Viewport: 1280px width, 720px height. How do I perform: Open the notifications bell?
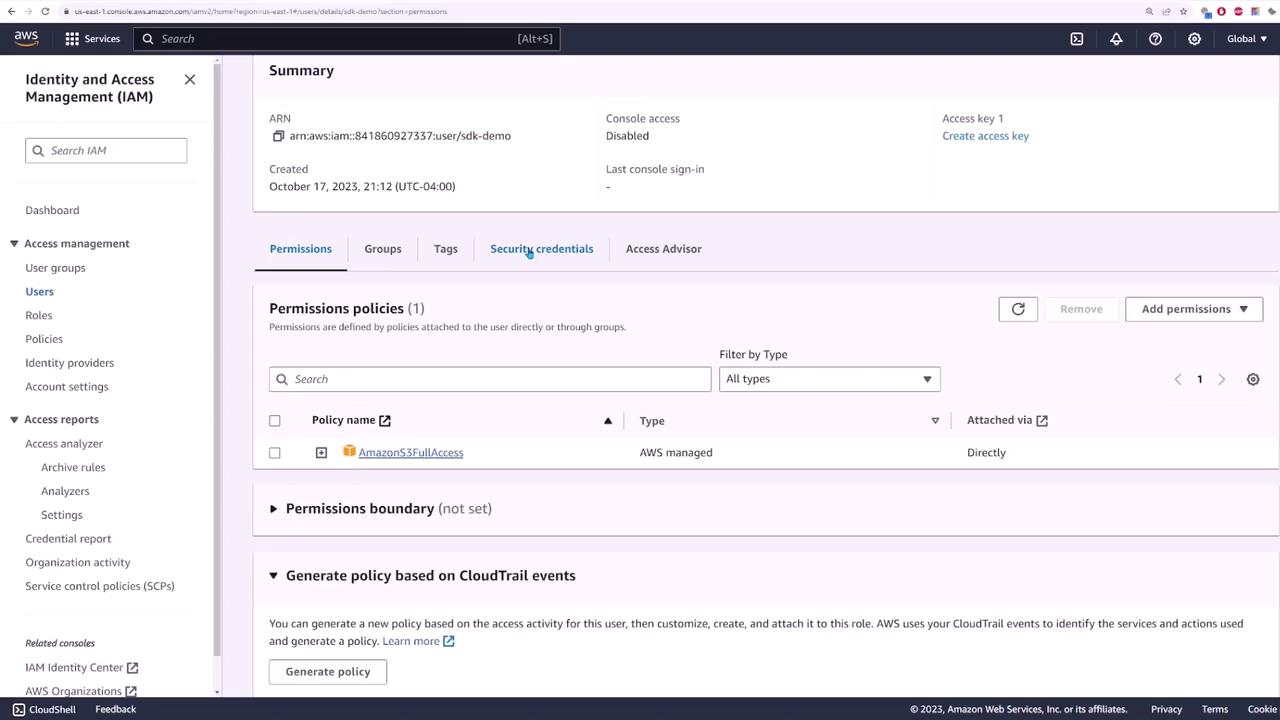pos(1116,39)
